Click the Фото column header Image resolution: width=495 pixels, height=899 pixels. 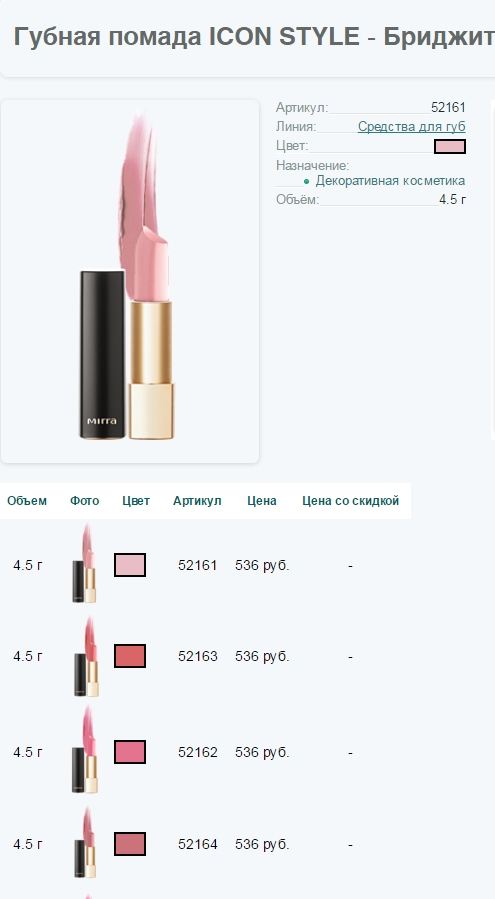pyautogui.click(x=84, y=501)
